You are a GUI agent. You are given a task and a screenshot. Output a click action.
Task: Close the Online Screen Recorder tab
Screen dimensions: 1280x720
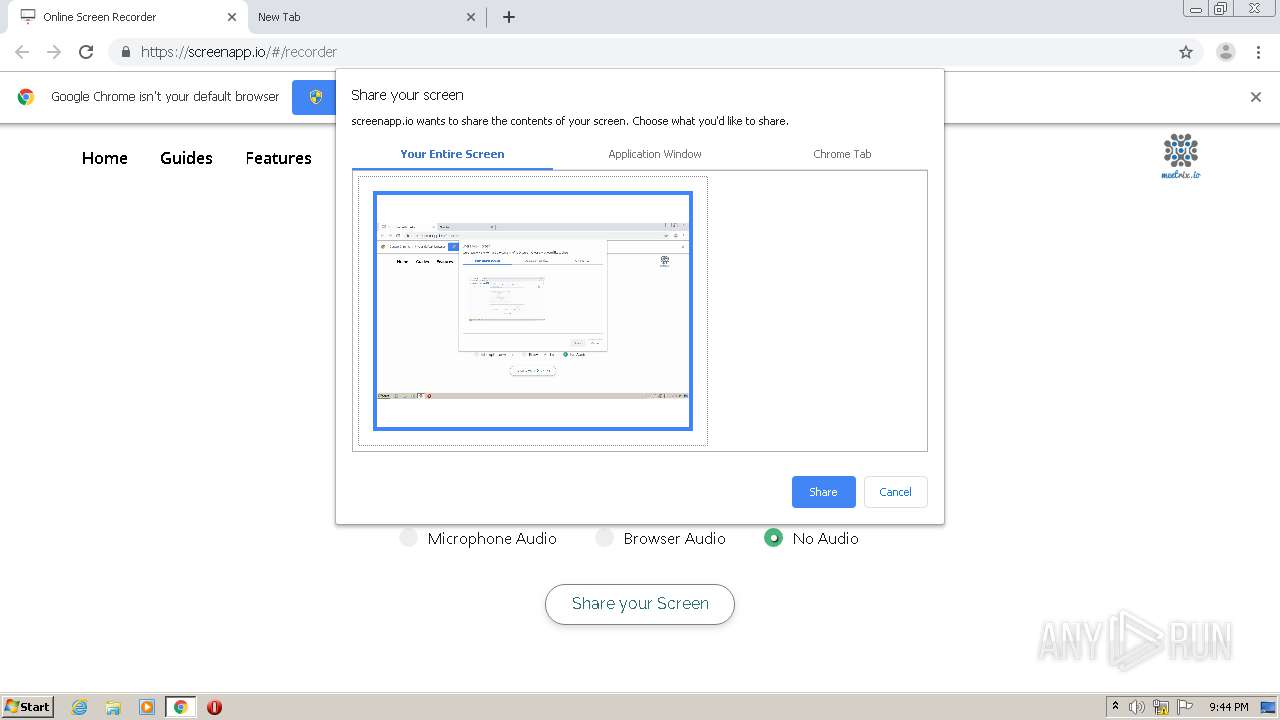click(x=232, y=17)
